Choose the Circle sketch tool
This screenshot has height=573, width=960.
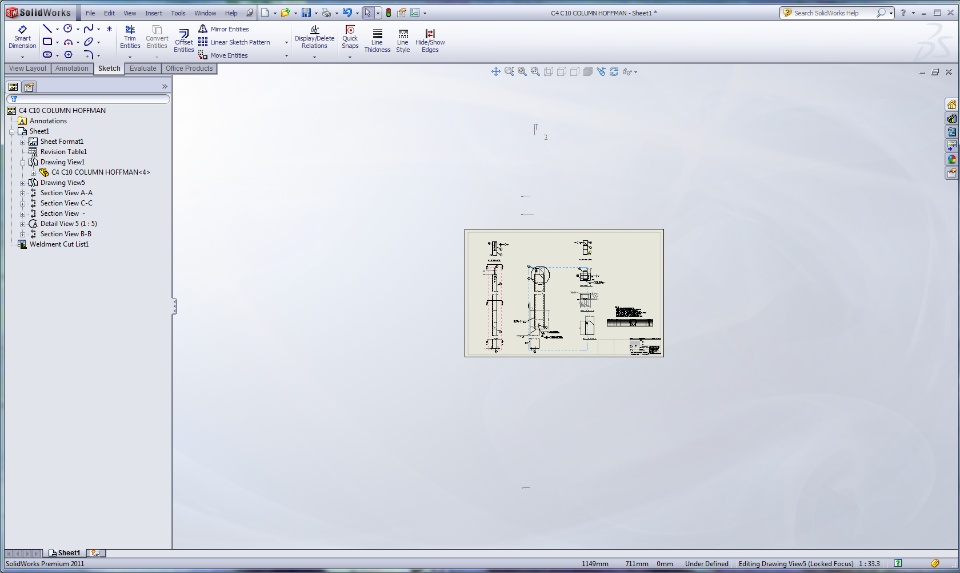click(68, 29)
